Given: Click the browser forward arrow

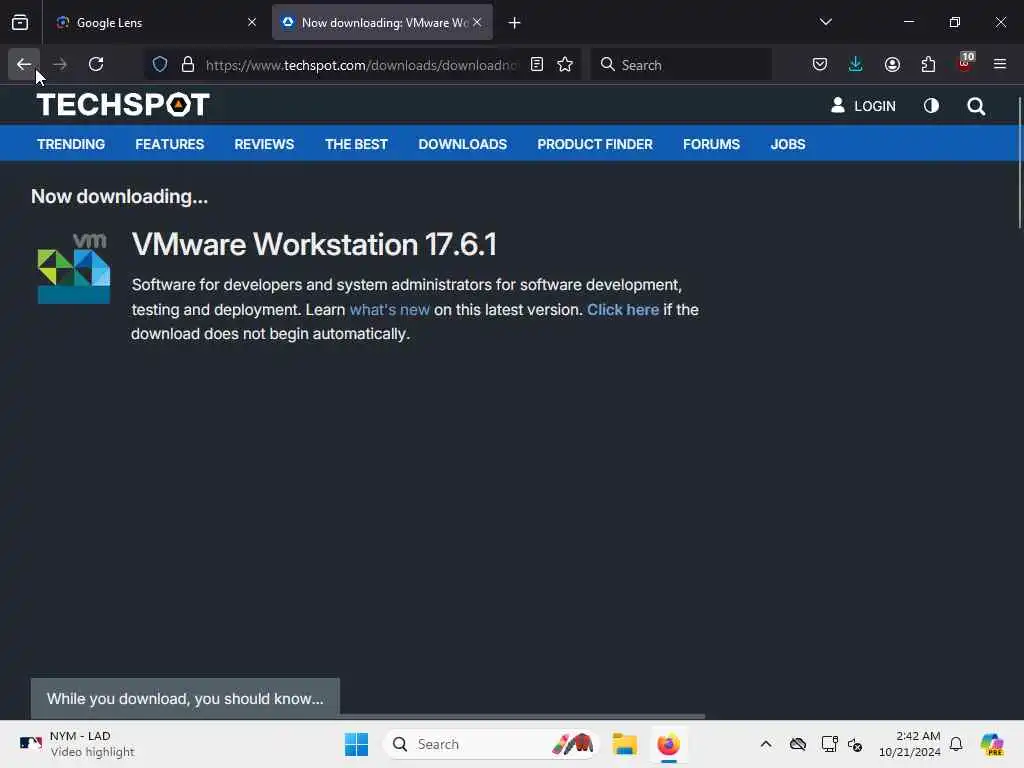Looking at the screenshot, I should [60, 64].
